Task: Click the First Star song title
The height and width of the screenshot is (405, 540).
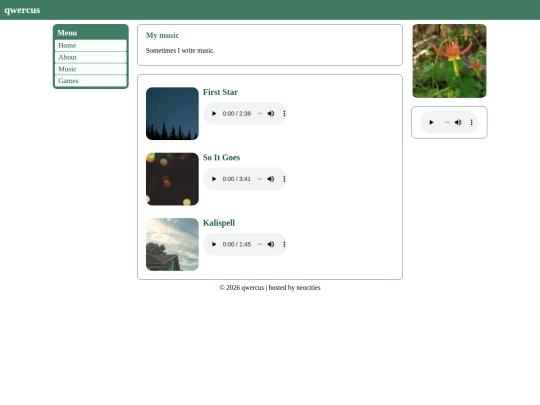Action: (x=220, y=92)
